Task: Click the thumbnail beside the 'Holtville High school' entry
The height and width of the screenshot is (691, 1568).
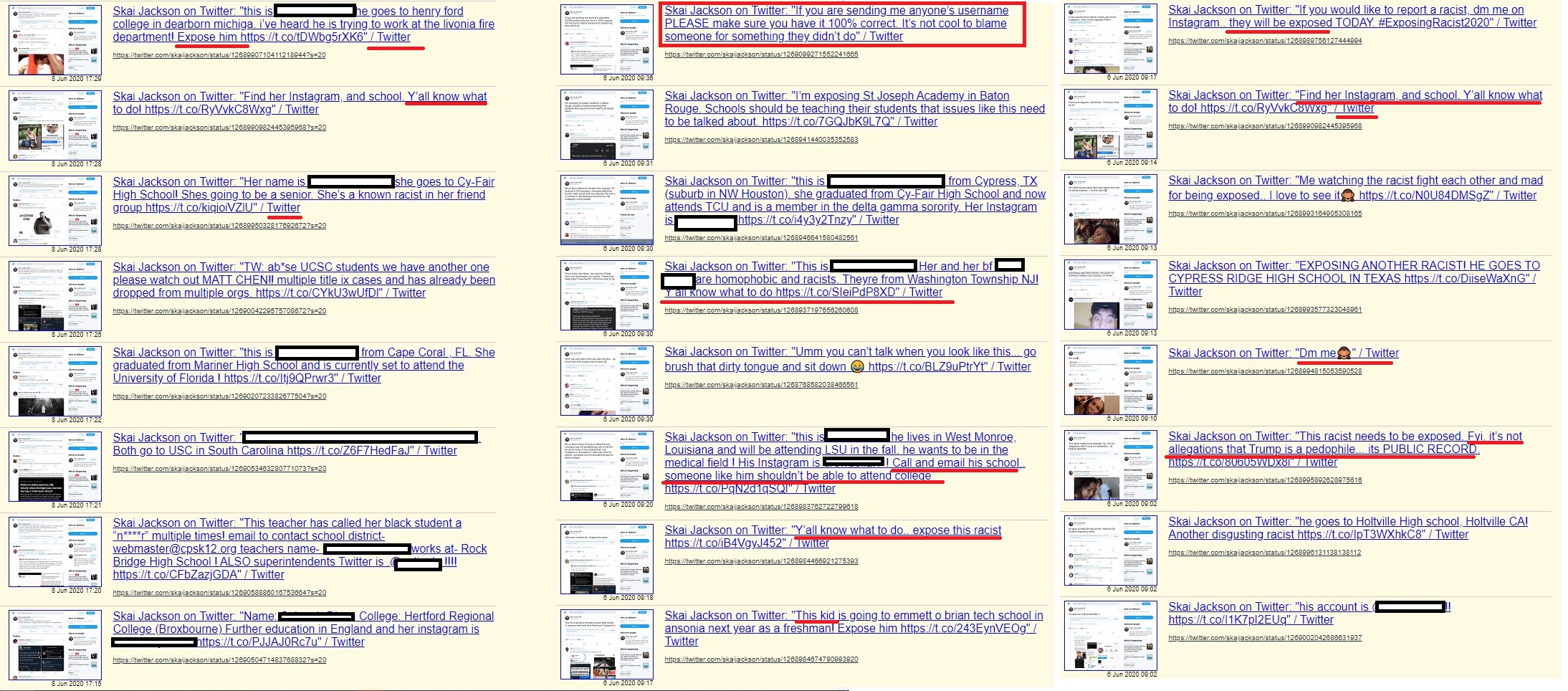Action: pyautogui.click(x=1111, y=550)
